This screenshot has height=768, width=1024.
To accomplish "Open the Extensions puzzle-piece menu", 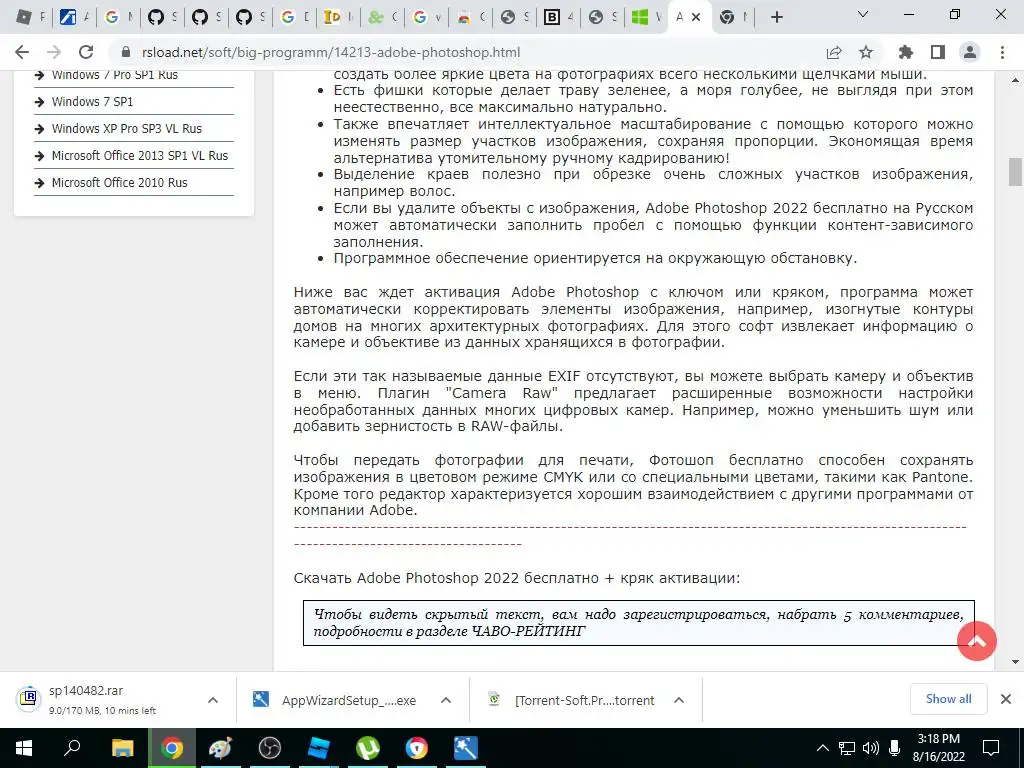I will tap(906, 52).
